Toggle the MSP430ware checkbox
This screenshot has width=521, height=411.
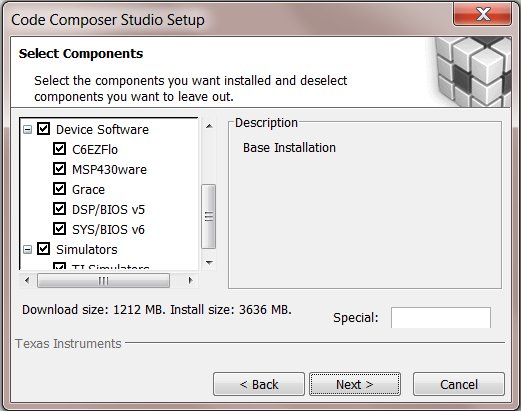coord(59,169)
